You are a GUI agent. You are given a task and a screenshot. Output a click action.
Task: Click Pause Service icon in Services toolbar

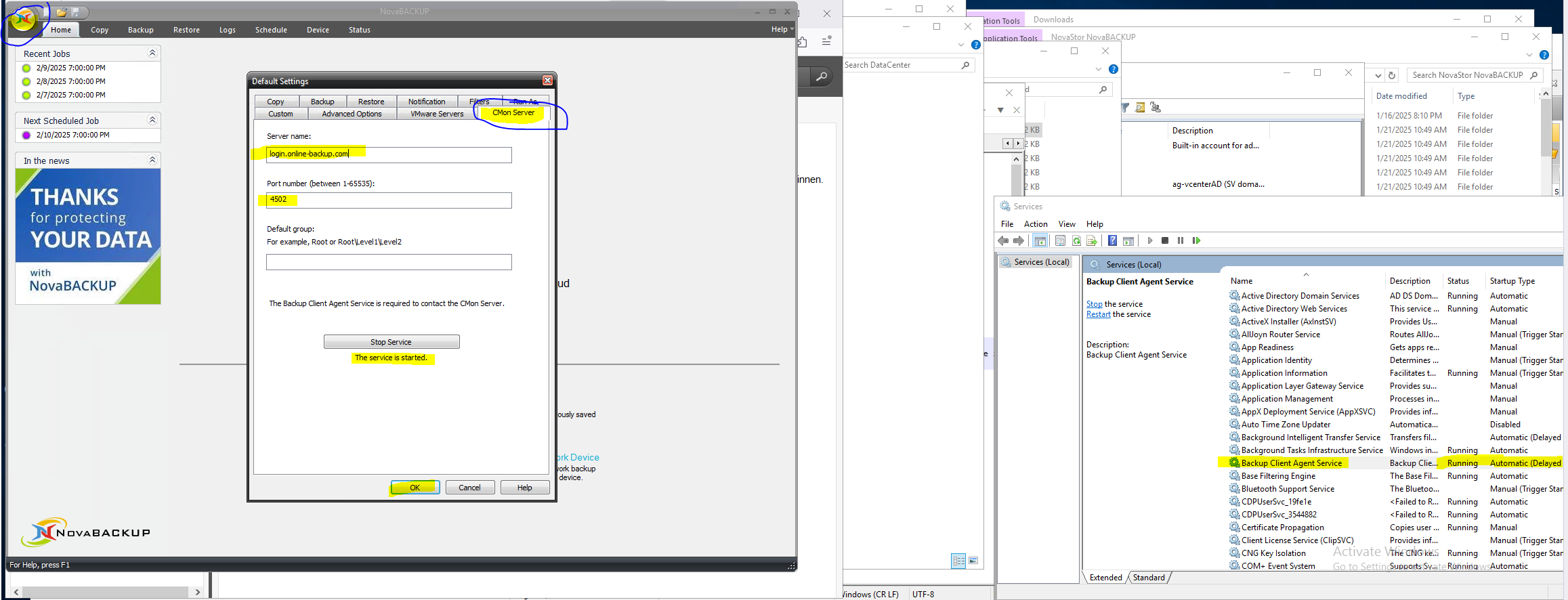point(1181,240)
